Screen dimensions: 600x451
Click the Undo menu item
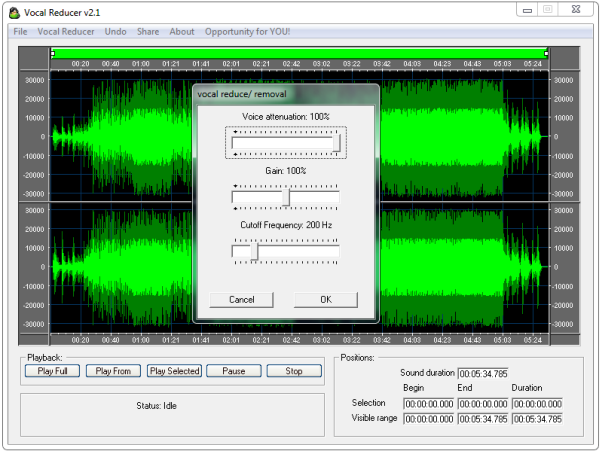pyautogui.click(x=115, y=31)
